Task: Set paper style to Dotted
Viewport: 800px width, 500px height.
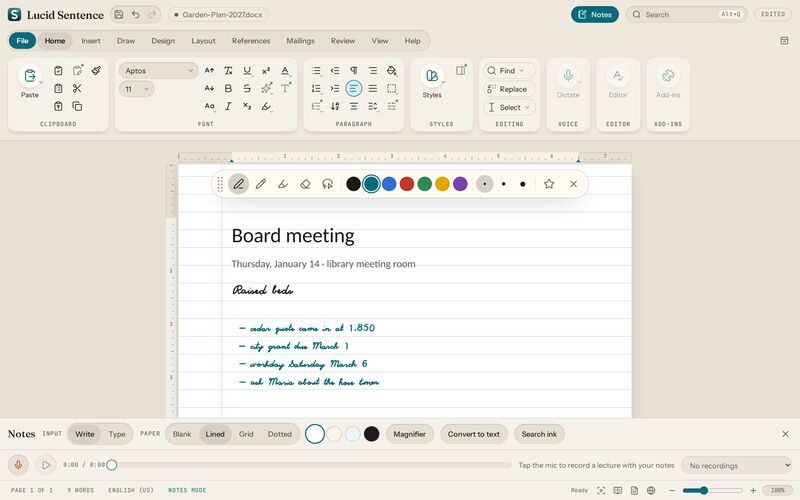Action: (280, 434)
